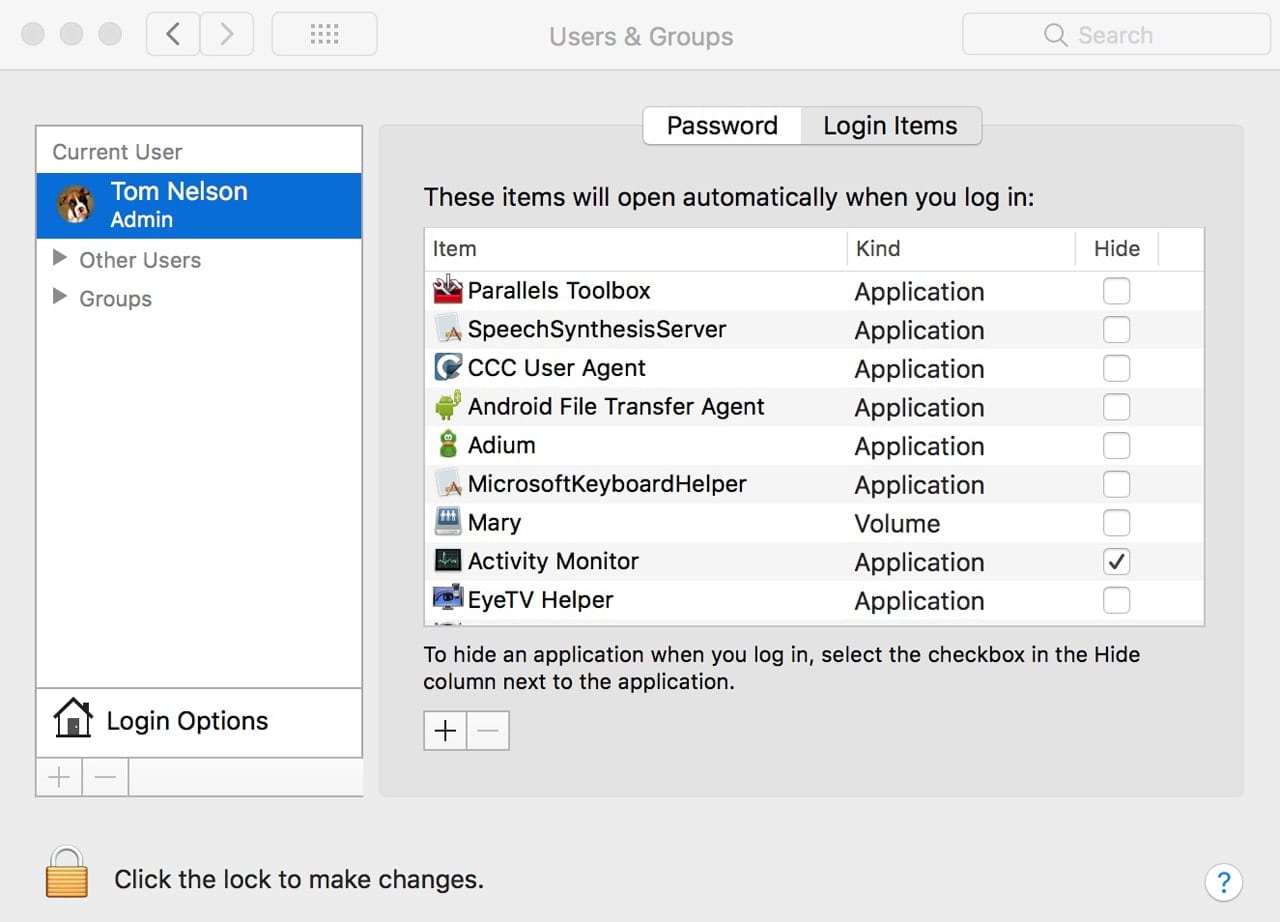Click the Show All grid icon

(x=324, y=35)
